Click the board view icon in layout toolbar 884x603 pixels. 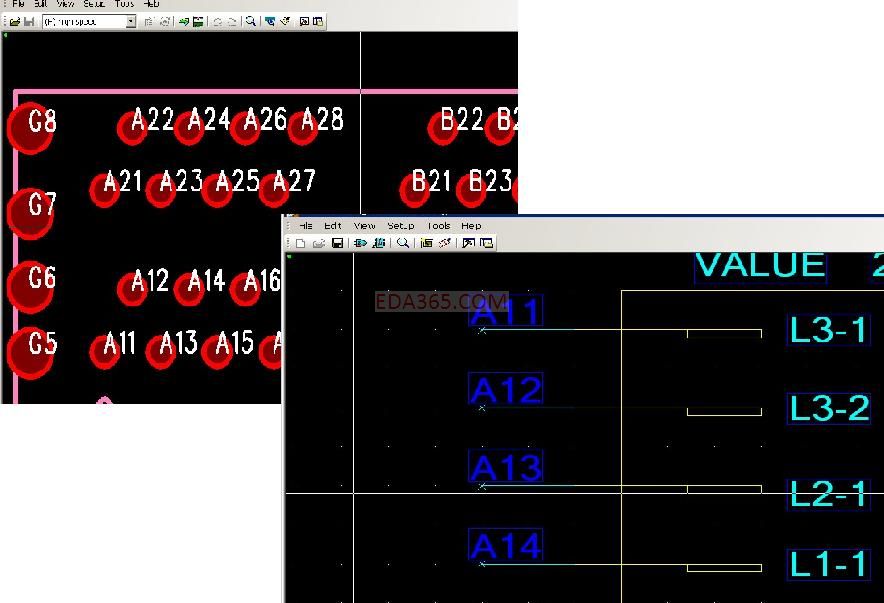(x=270, y=21)
